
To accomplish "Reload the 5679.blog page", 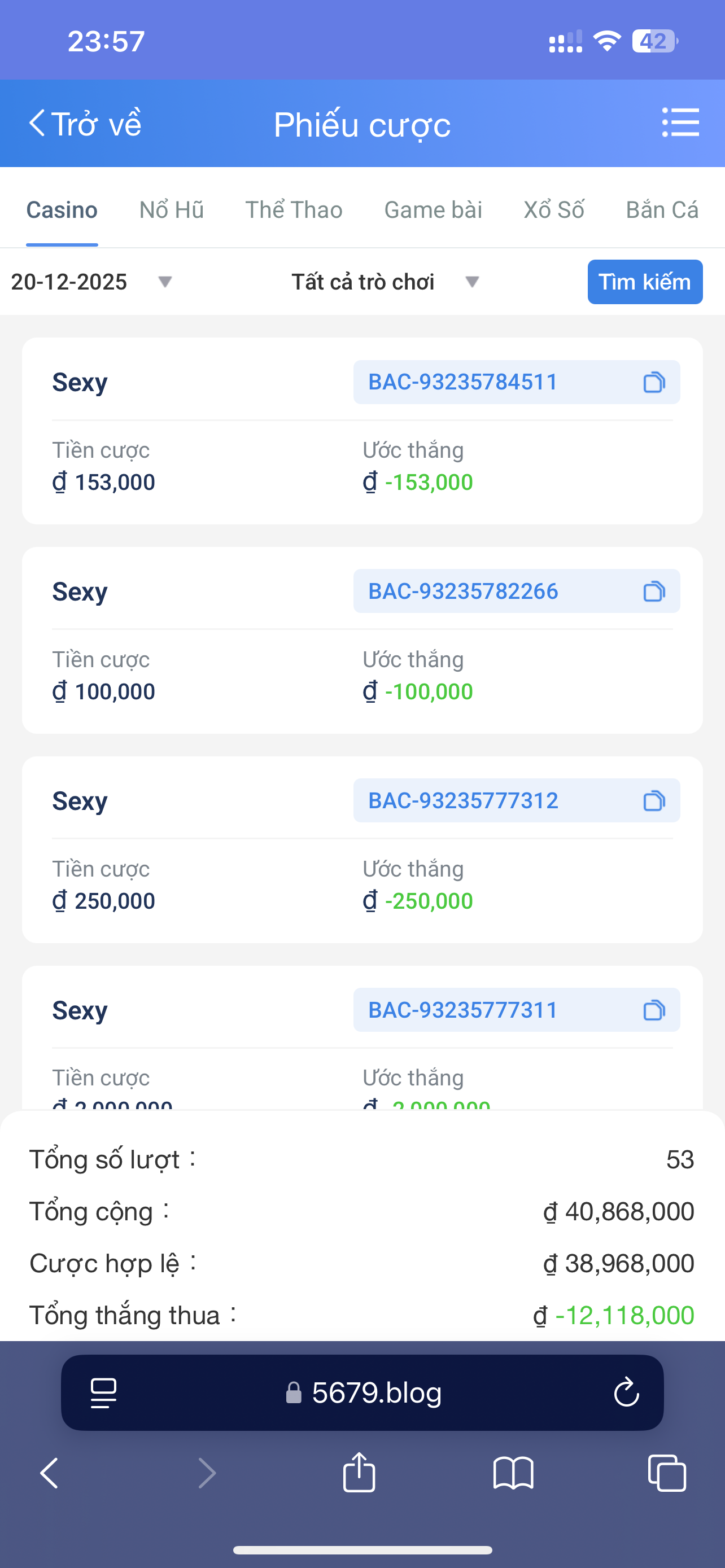I will (626, 1392).
